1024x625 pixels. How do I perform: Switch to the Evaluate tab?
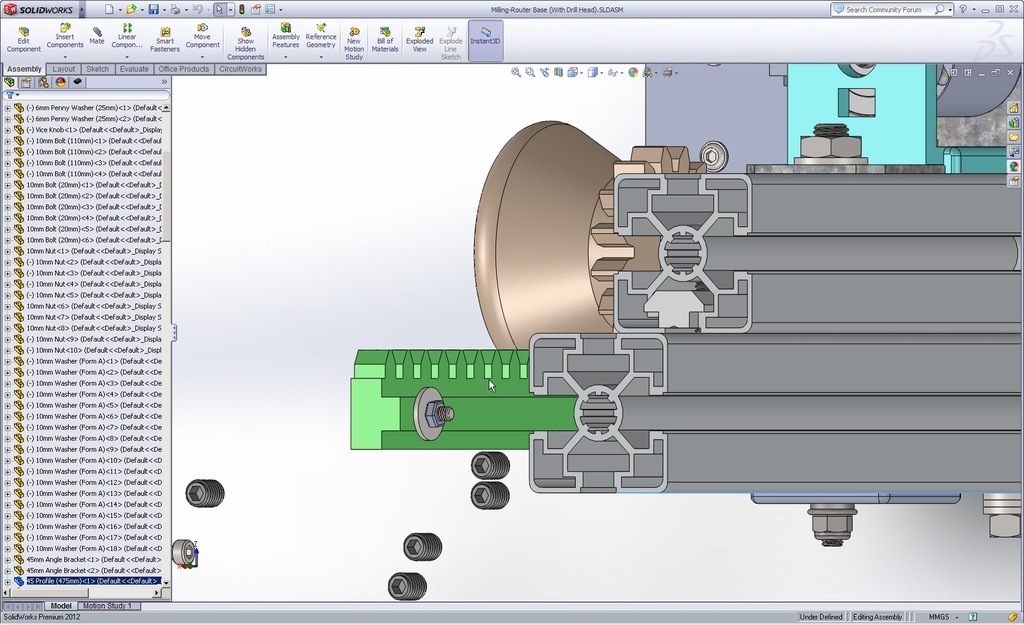(134, 69)
